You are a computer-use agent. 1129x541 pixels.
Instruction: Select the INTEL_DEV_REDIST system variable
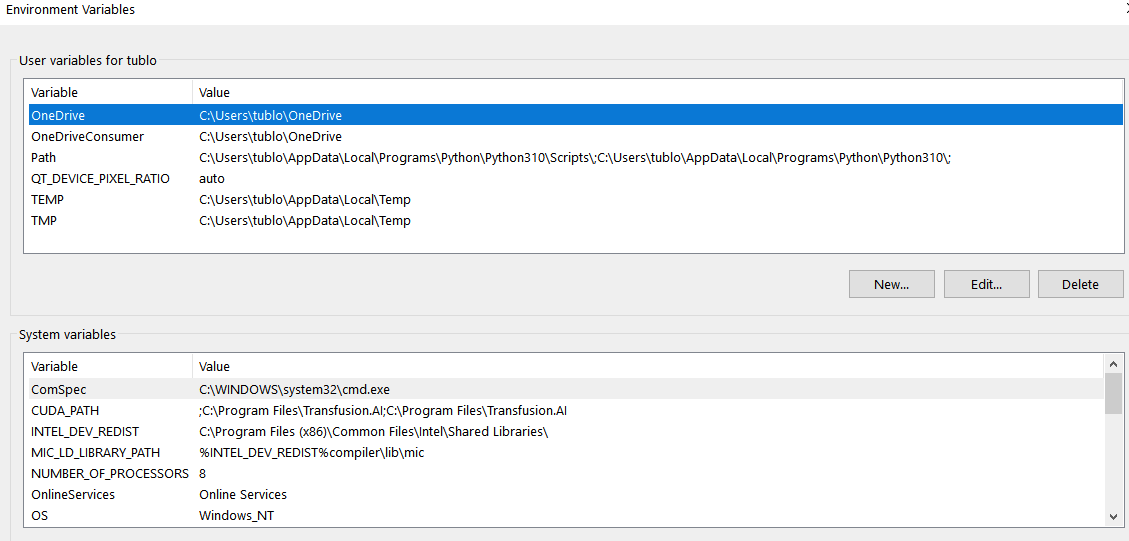tap(566, 432)
